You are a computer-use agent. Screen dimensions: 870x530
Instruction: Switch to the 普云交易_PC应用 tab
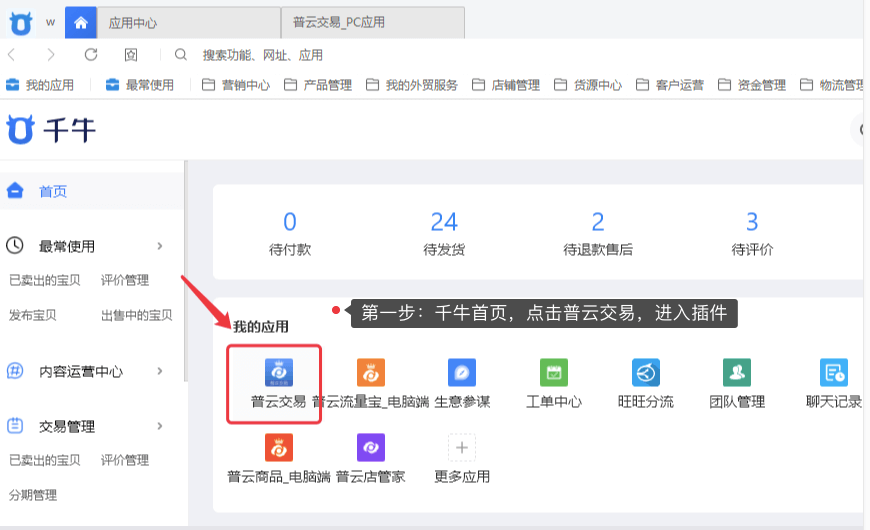[x=373, y=23]
